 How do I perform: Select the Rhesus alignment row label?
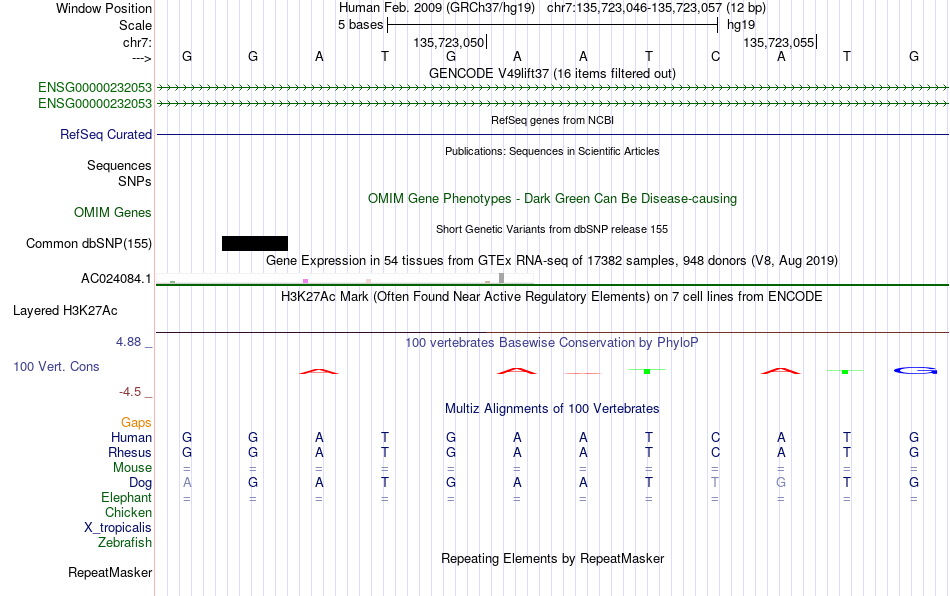[x=130, y=452]
